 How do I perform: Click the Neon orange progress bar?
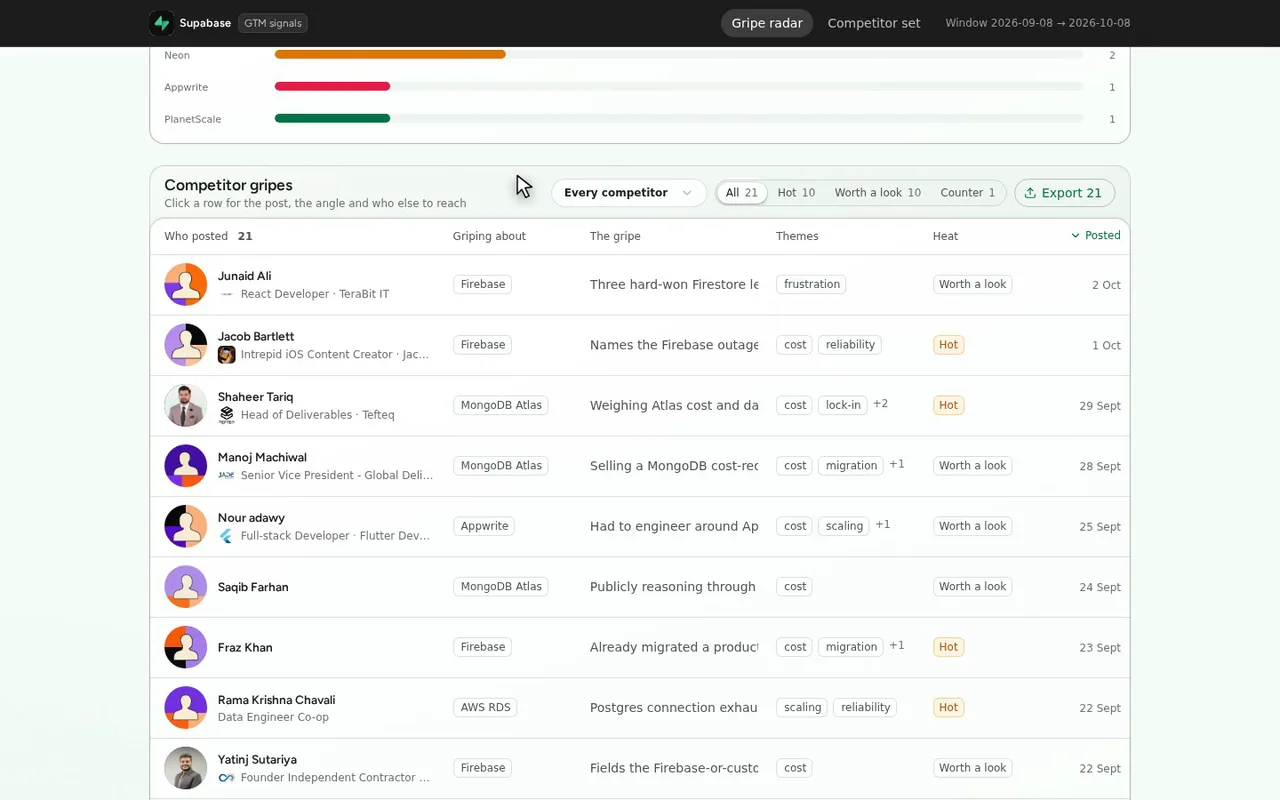[390, 55]
